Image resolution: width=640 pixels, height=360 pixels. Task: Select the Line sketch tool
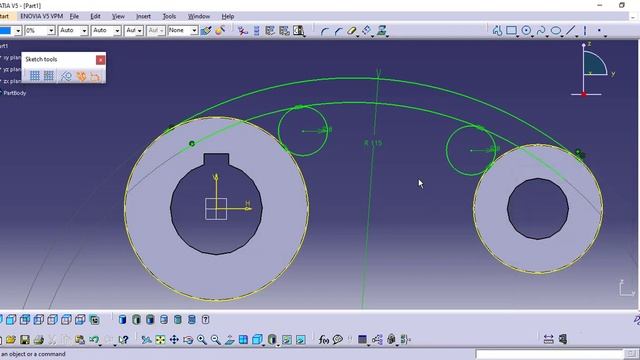tap(570, 31)
